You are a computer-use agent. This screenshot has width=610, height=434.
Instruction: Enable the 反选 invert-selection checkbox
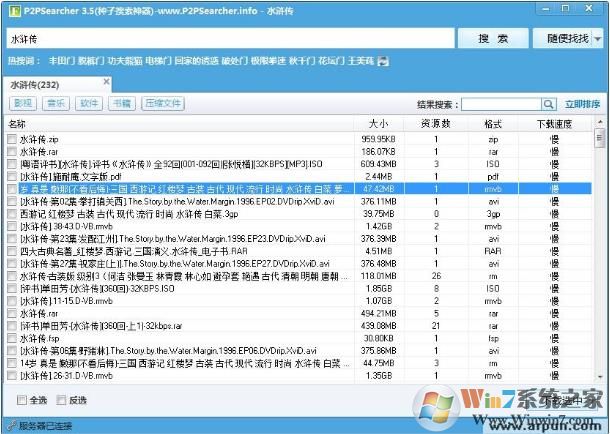61,400
